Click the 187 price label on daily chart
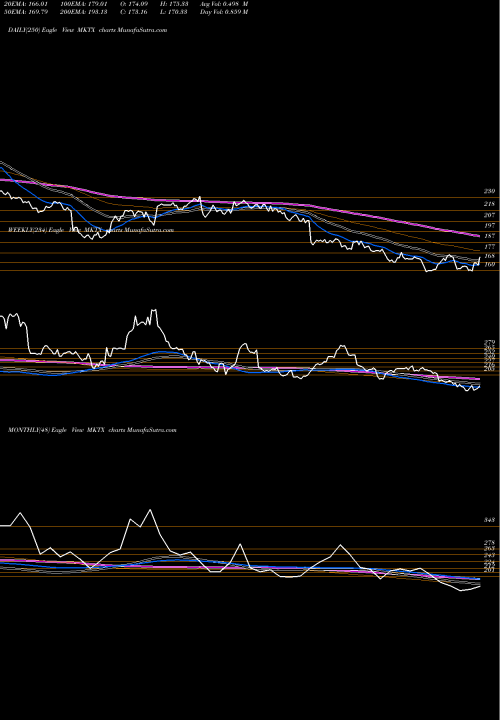The height and width of the screenshot is (720, 500). coord(489,236)
